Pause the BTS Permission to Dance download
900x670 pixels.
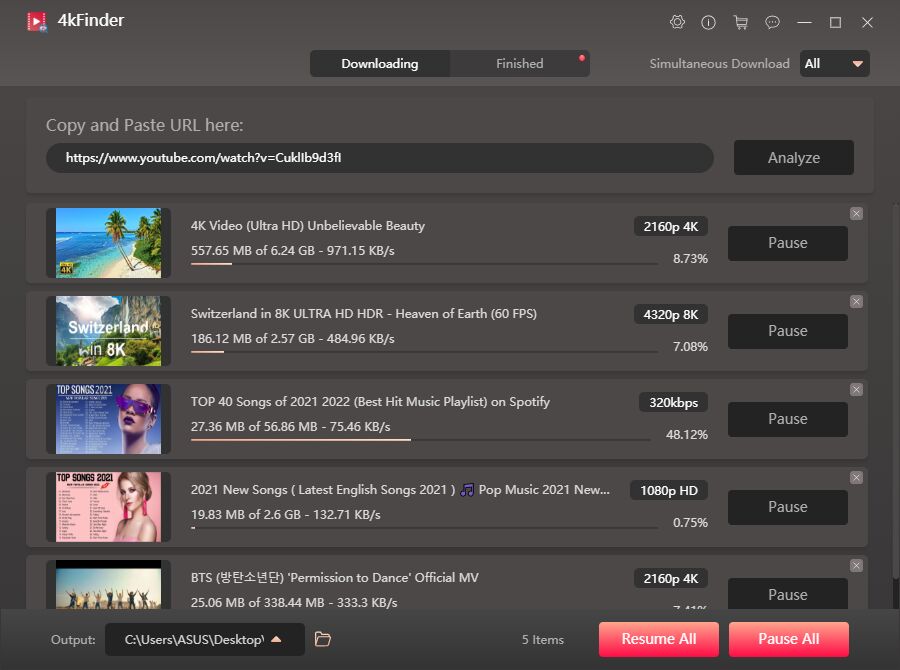(x=788, y=594)
